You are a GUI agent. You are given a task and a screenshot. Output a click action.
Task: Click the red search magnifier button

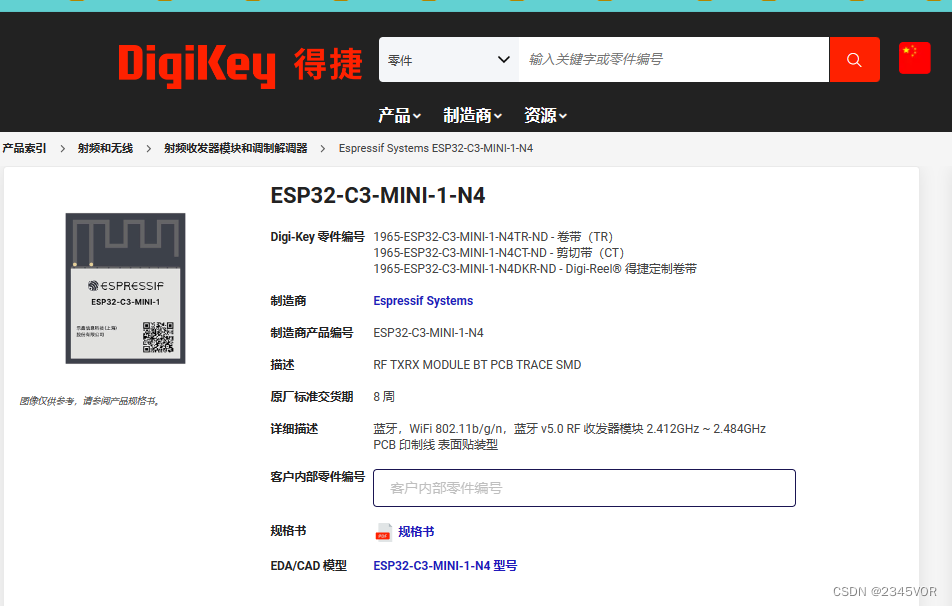point(854,60)
